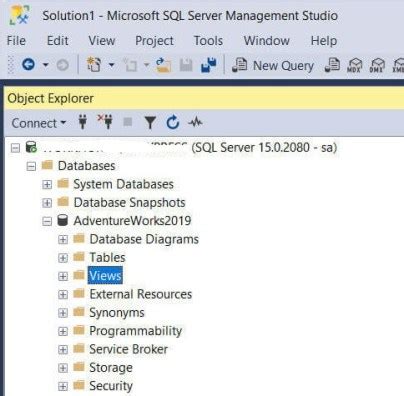Click the Activity Monitor icon
The width and height of the screenshot is (404, 396).
coord(195,122)
